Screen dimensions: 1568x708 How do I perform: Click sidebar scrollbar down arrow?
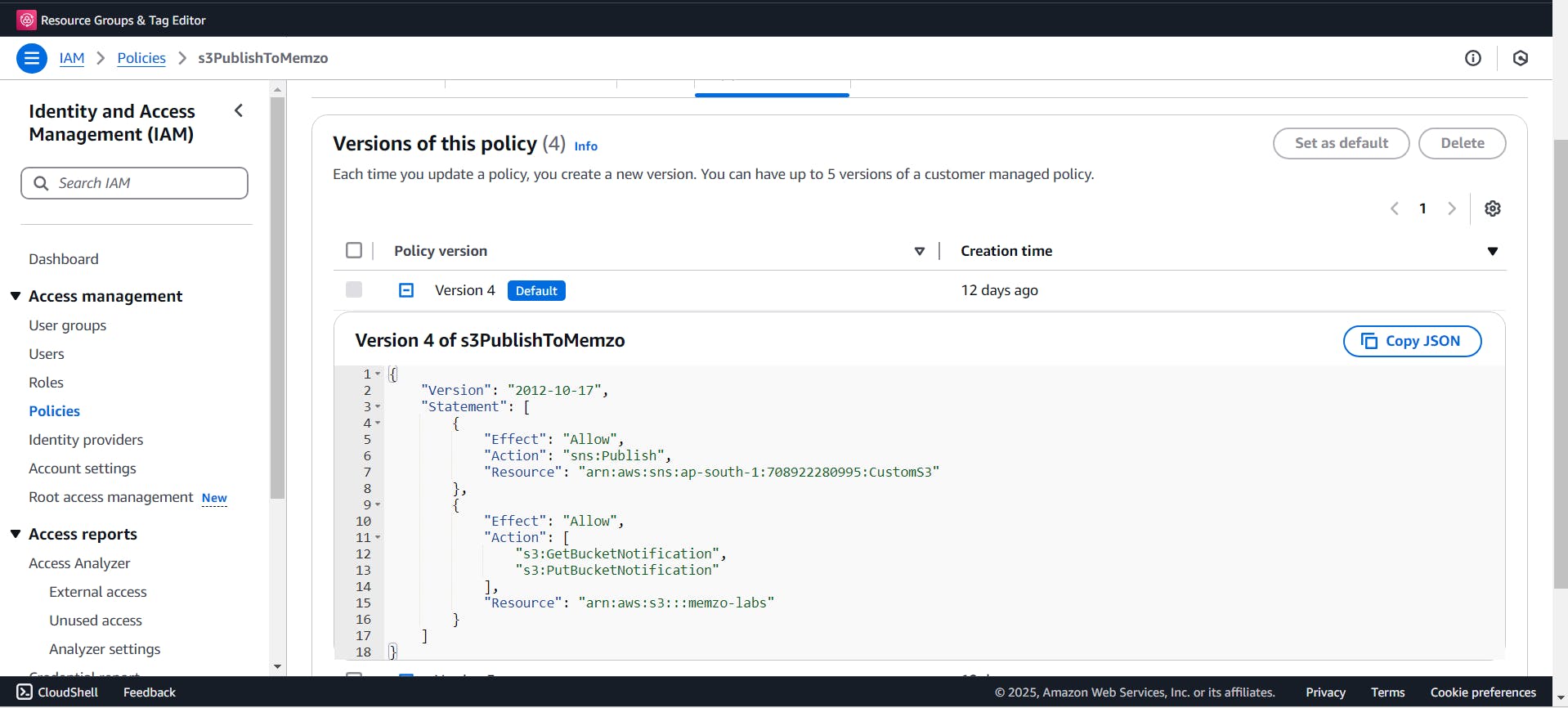click(x=278, y=667)
